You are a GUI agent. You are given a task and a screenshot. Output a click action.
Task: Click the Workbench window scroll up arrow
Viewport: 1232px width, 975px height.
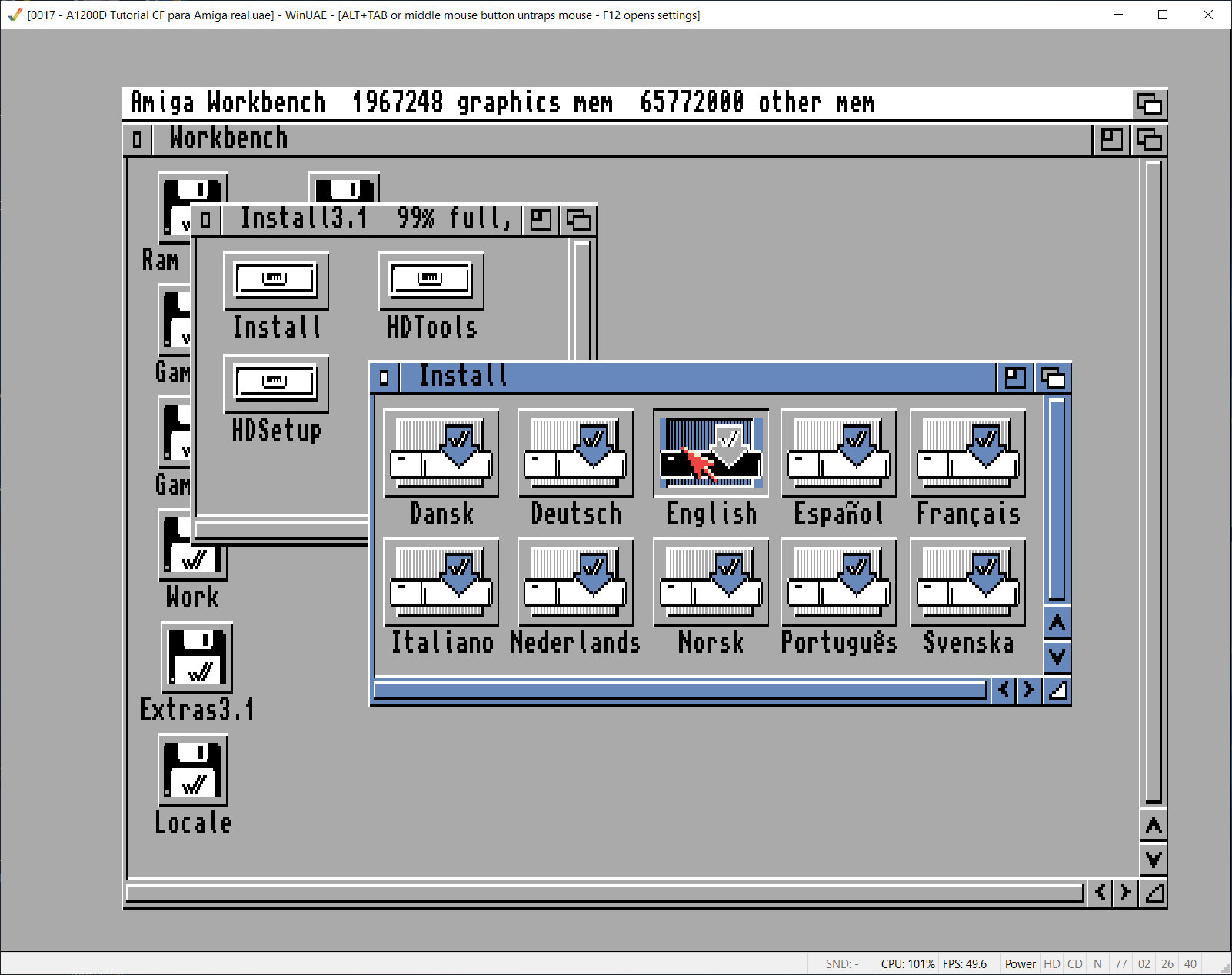click(1154, 825)
